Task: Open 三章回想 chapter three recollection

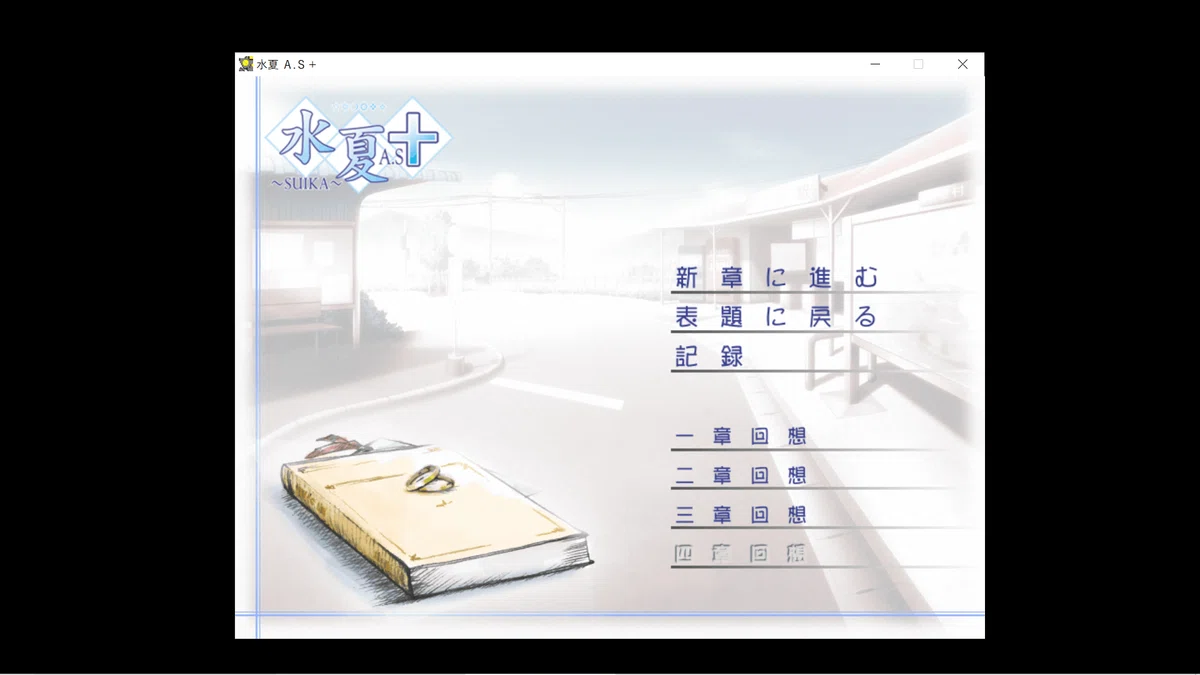Action: point(740,515)
